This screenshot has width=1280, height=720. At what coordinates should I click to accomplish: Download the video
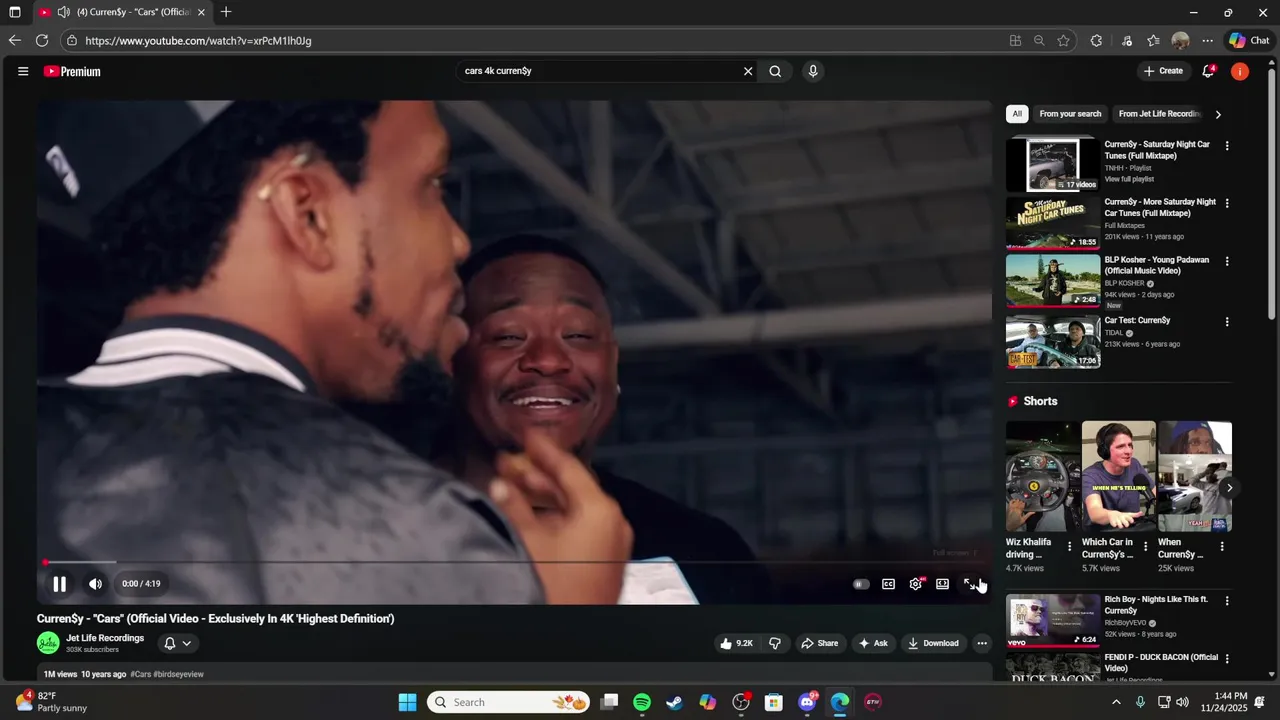click(933, 643)
